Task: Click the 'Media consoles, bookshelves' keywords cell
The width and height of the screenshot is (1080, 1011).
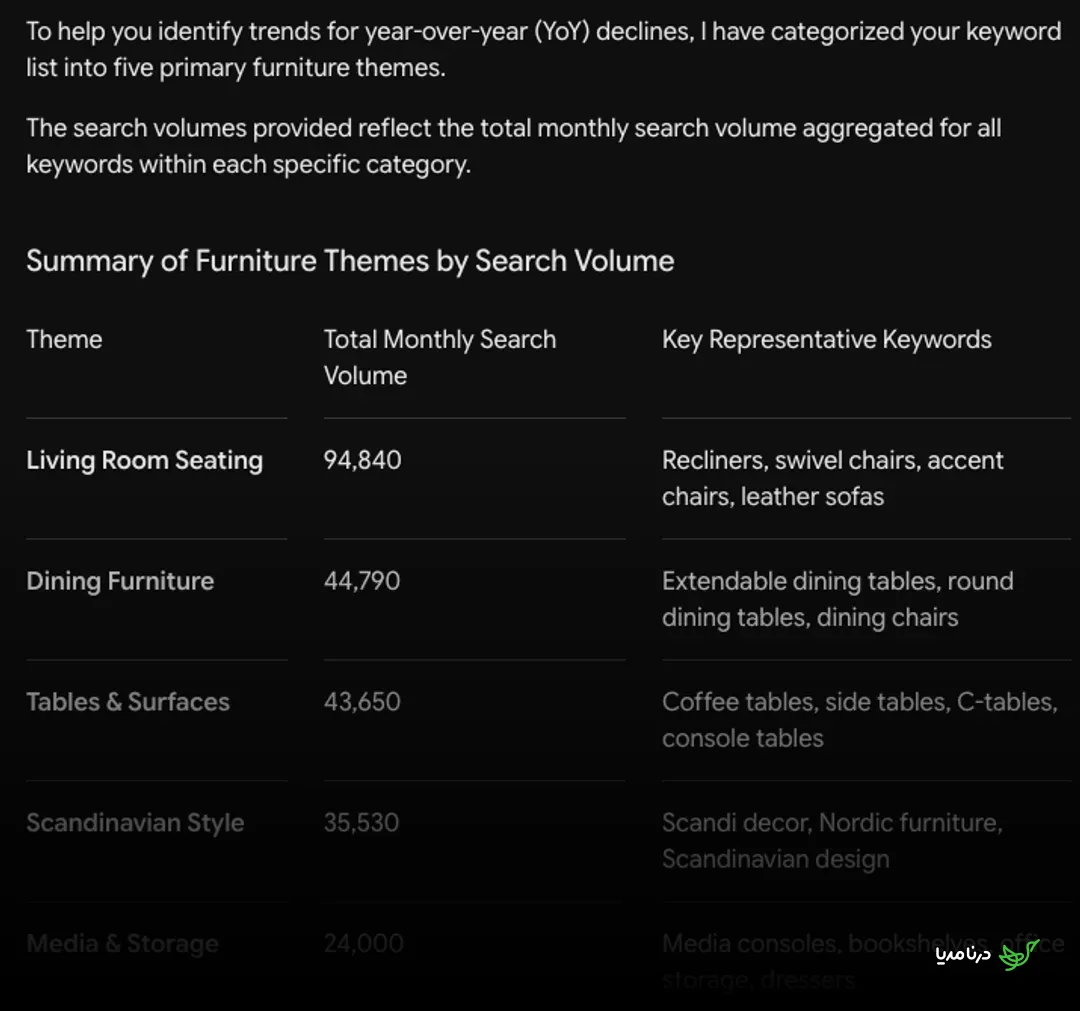Action: click(x=862, y=961)
